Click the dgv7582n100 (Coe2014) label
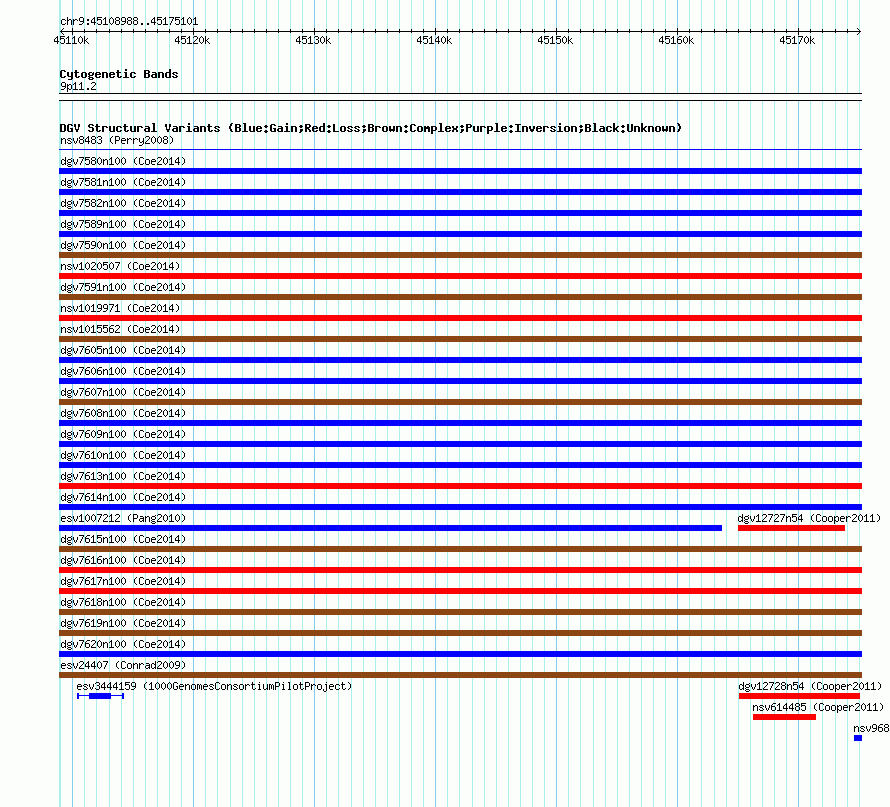 tap(123, 203)
